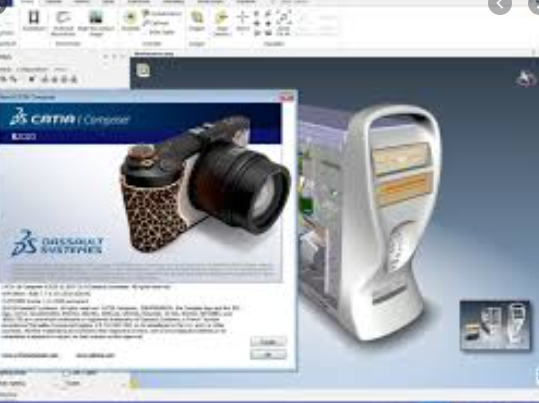Click the yellow-highlighted large icon in the middle ribbon group
This screenshot has height=403, width=539.
pos(130,18)
